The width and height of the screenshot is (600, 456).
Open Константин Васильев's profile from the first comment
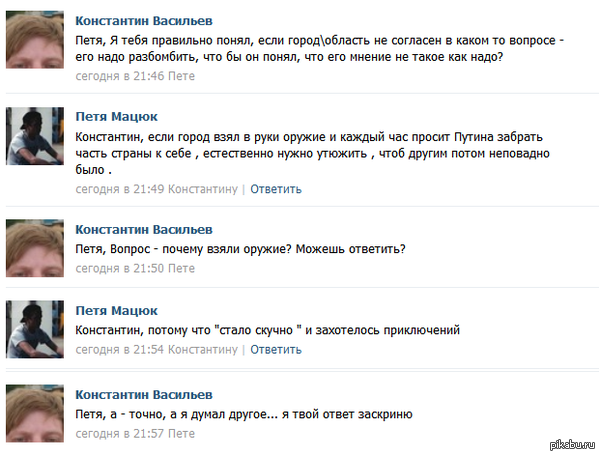pos(143,21)
